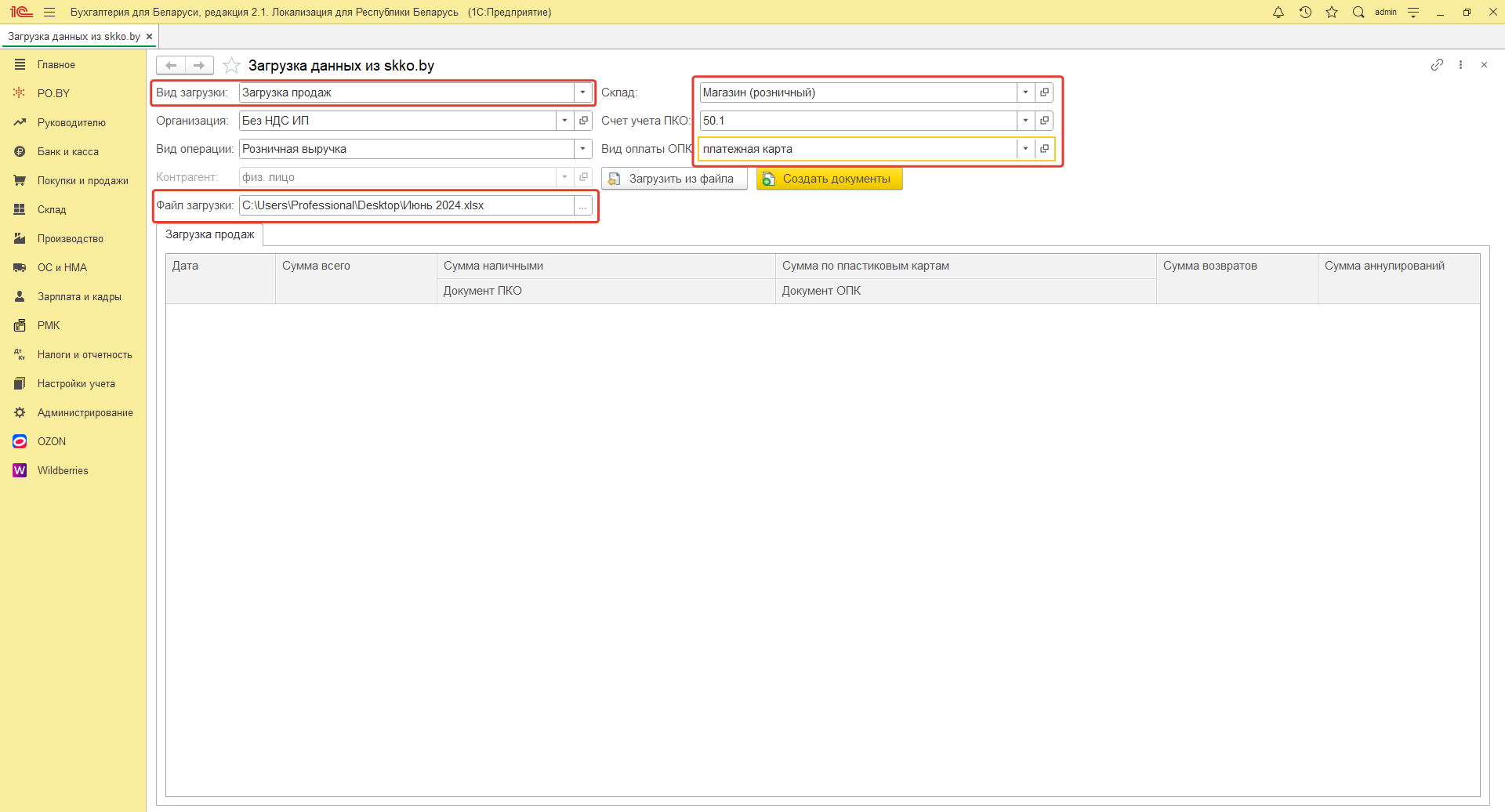Open the main hamburger menu
The image size is (1505, 812).
click(49, 13)
